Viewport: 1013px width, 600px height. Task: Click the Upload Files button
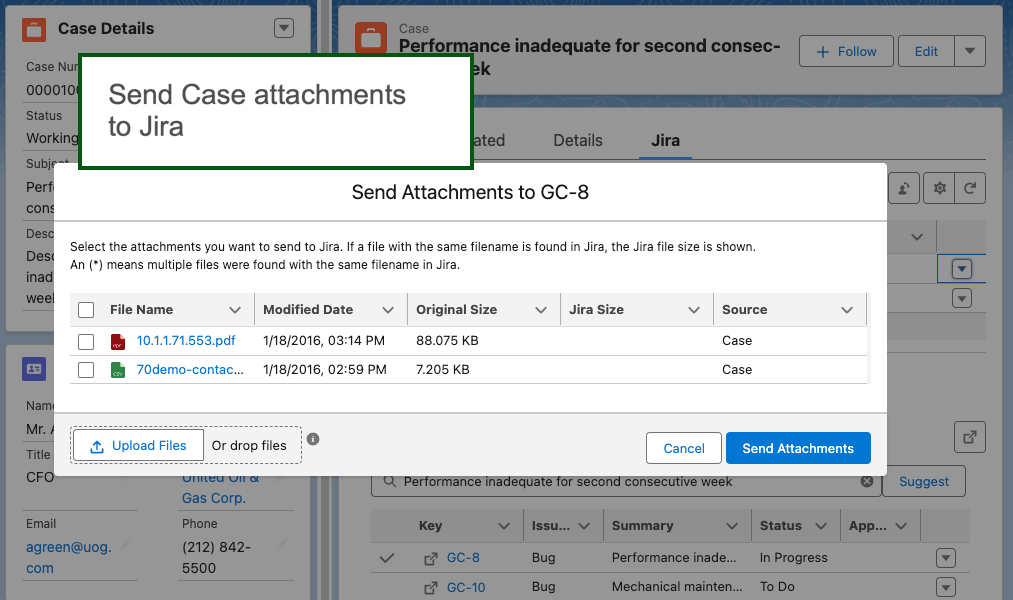(138, 446)
